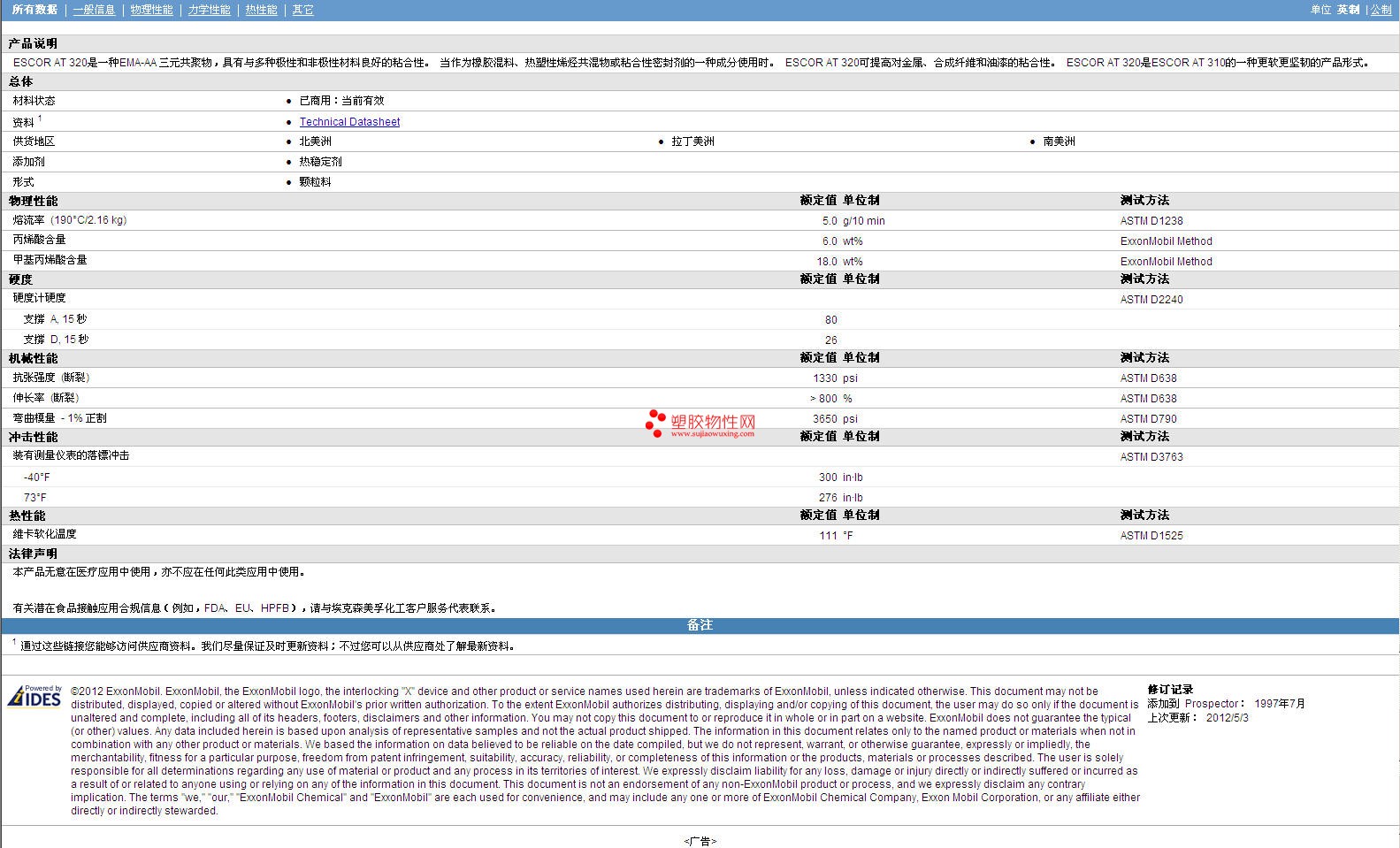Click the 111 Vicat softening temperature value
Screen dimensions: 1400x848
point(828,536)
